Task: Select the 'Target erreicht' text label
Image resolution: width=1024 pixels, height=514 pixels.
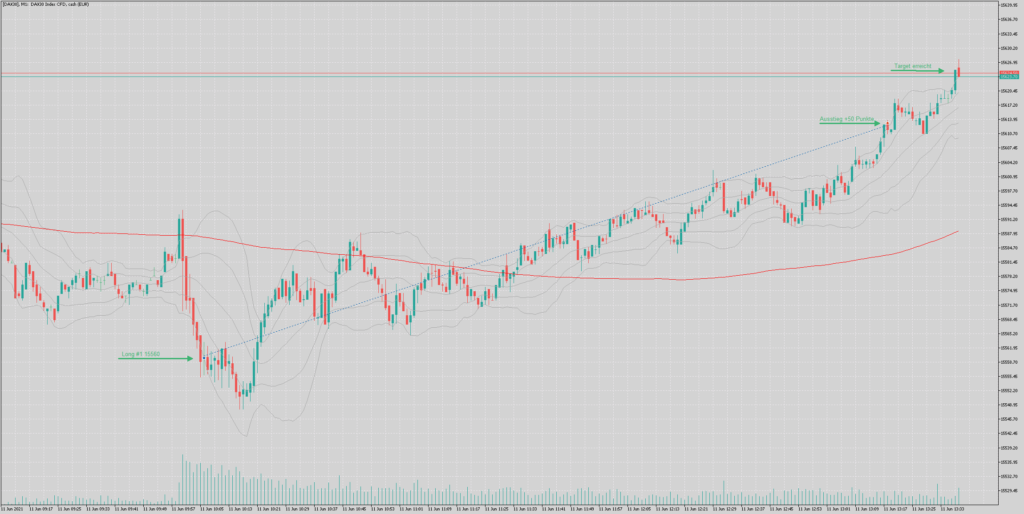Action: 912,65
